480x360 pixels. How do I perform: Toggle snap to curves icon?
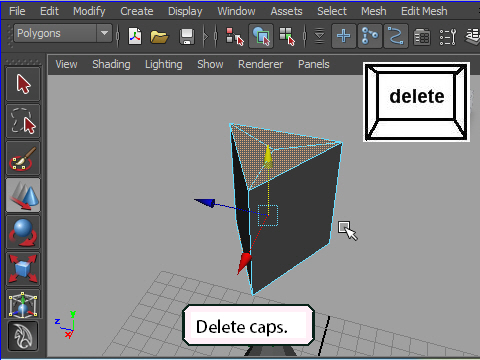[396, 36]
